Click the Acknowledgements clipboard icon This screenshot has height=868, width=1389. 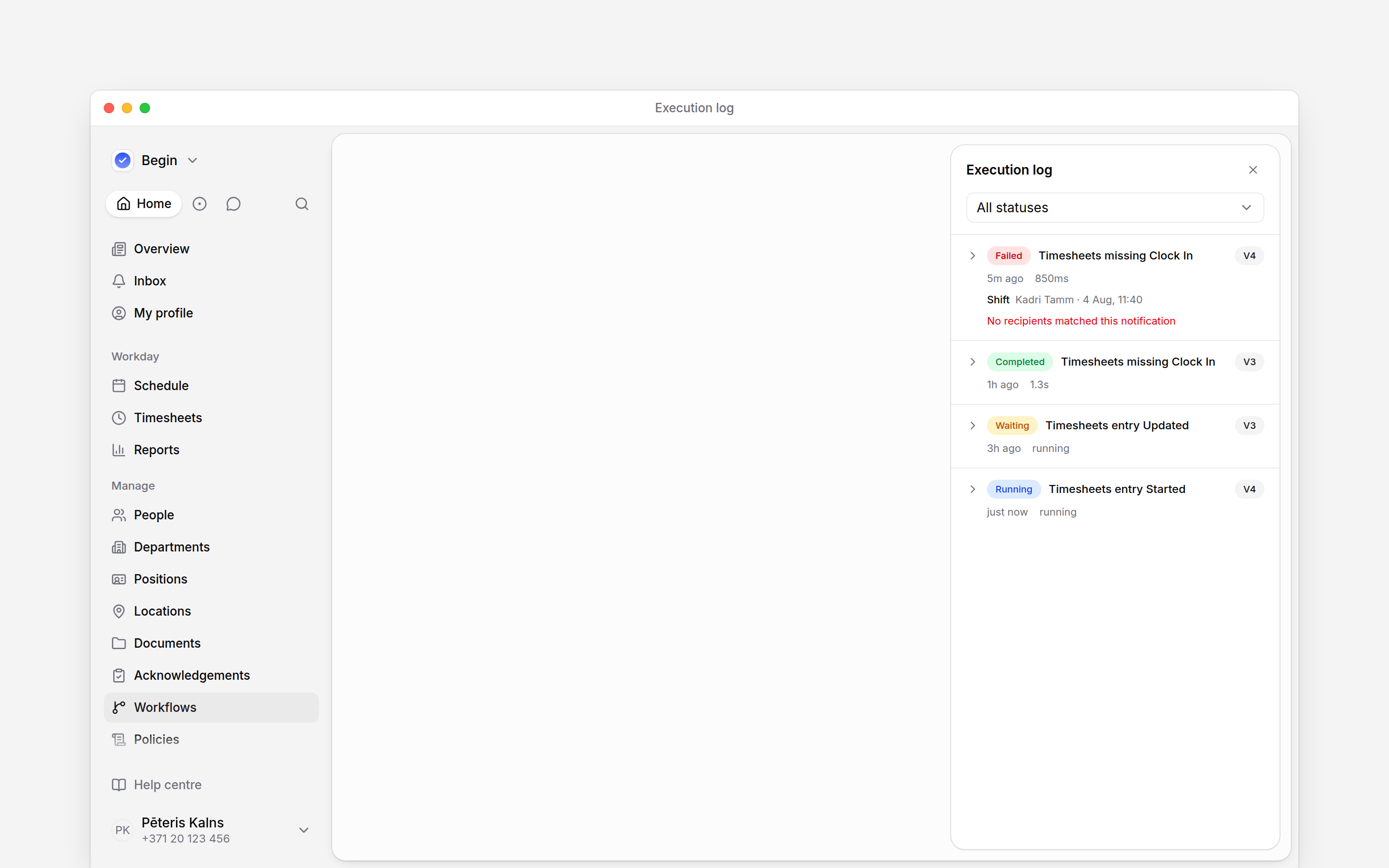tap(119, 676)
